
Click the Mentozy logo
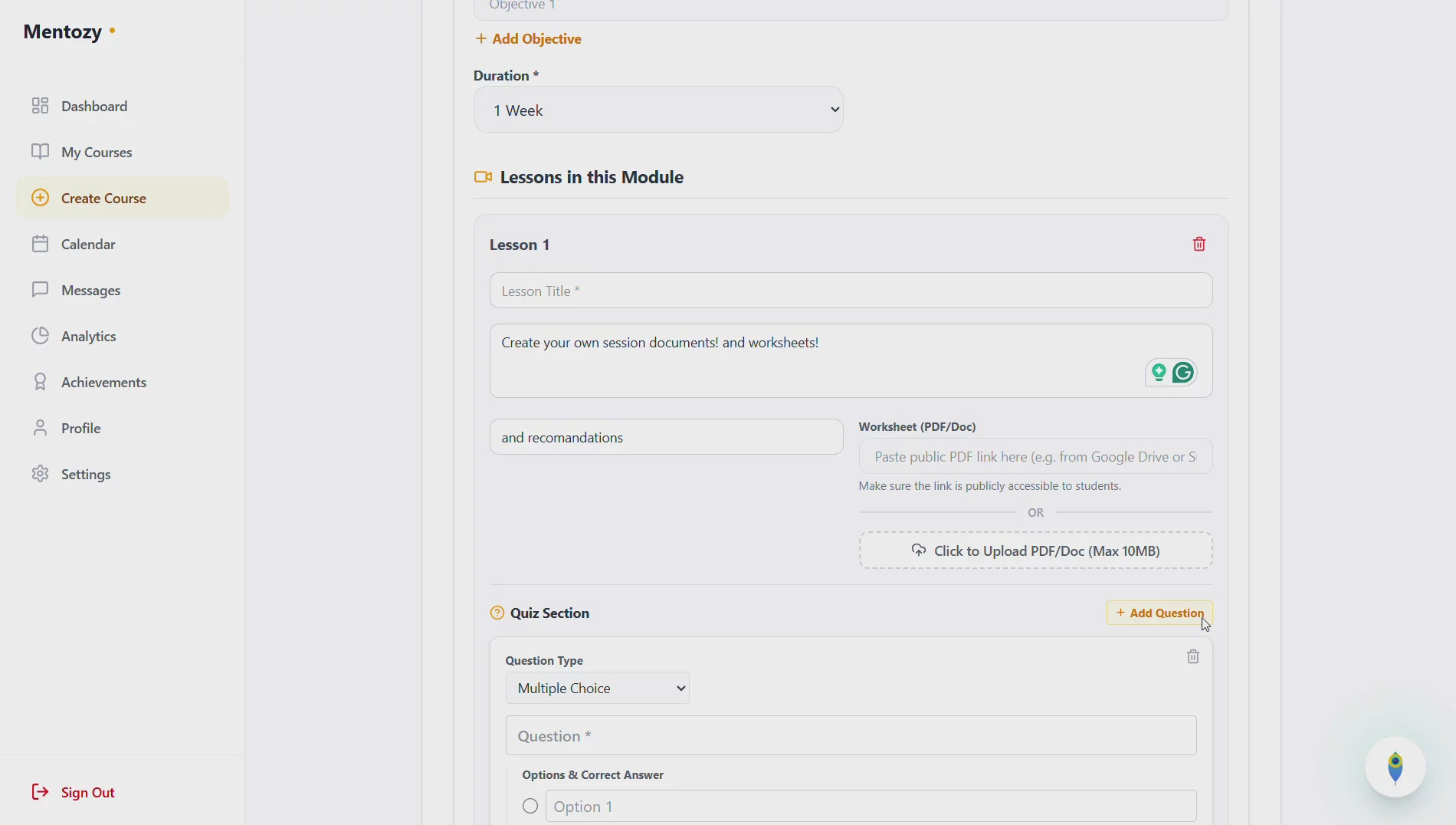pyautogui.click(x=69, y=31)
